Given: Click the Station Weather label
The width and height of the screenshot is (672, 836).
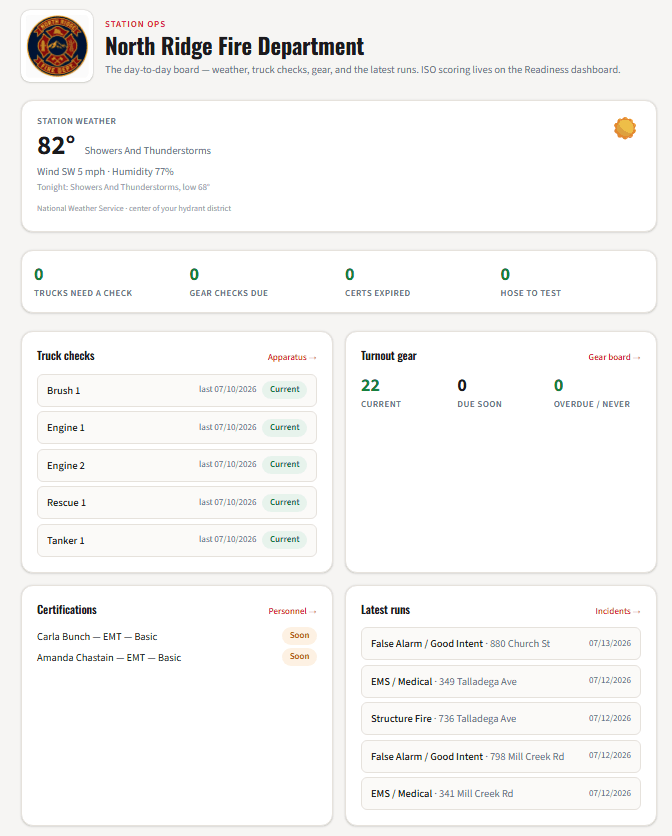Looking at the screenshot, I should [x=76, y=121].
